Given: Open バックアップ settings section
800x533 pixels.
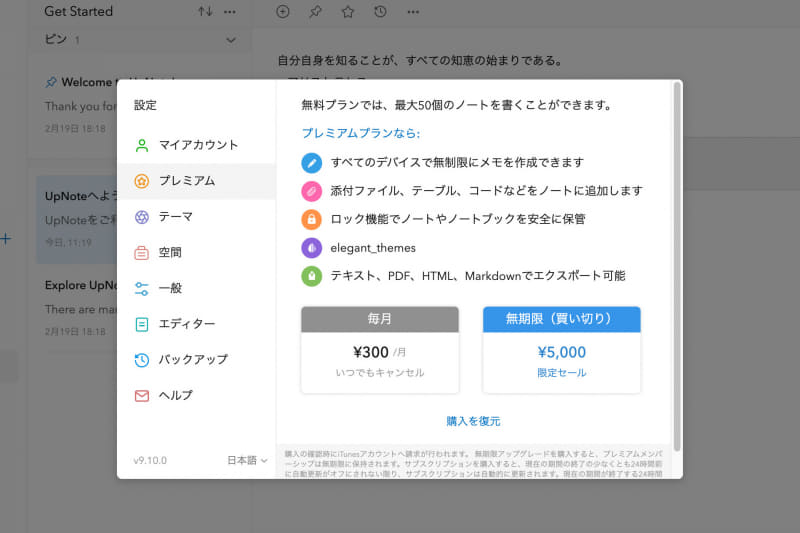Looking at the screenshot, I should (196, 360).
